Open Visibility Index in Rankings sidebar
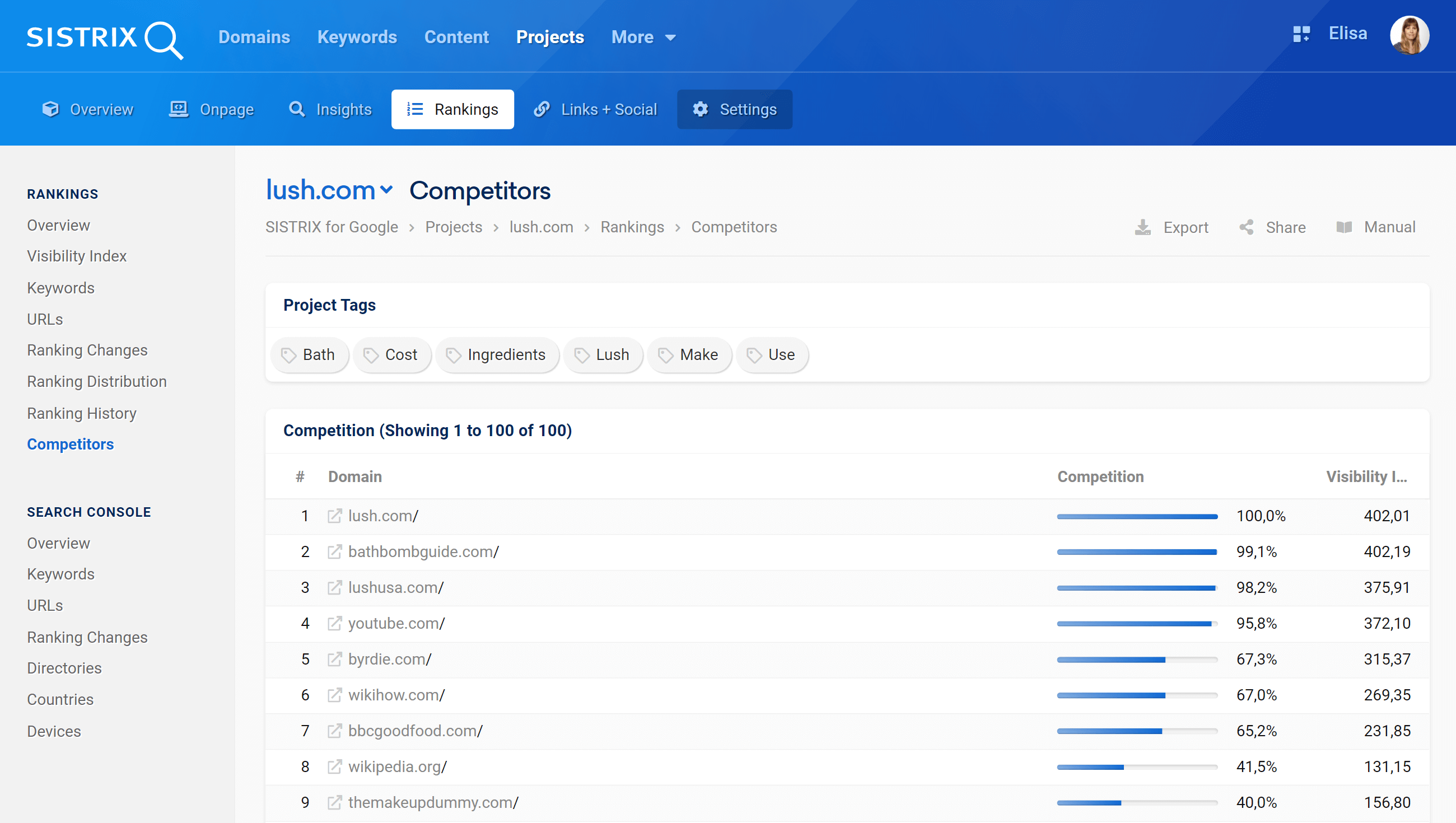Screen dimensions: 1456x823 click(x=77, y=256)
